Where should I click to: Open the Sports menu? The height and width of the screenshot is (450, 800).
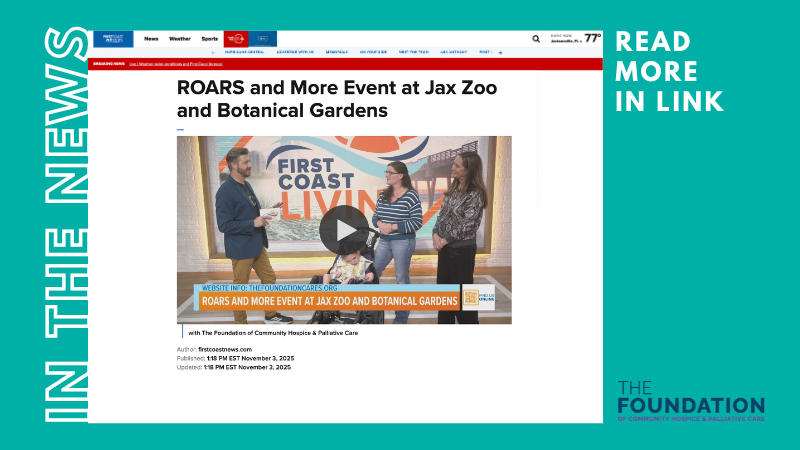click(210, 39)
